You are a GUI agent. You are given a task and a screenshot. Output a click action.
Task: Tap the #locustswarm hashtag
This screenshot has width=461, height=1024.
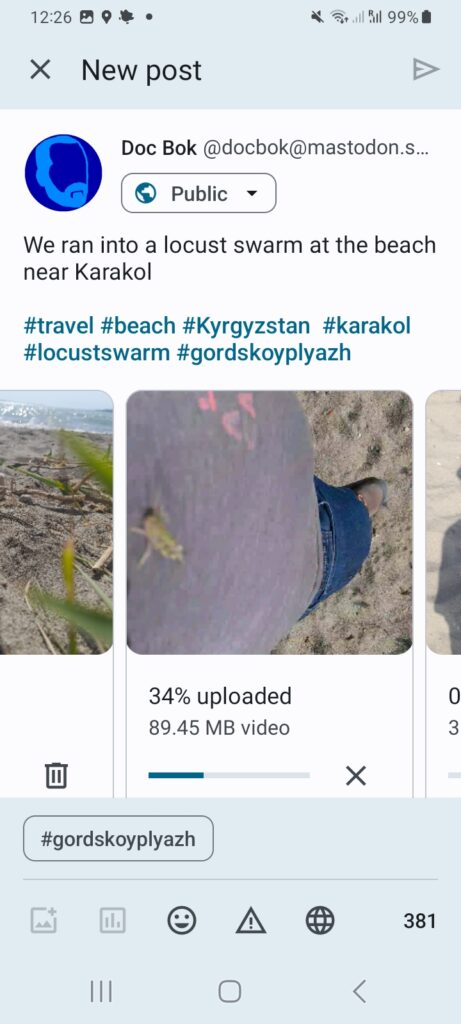click(x=97, y=353)
